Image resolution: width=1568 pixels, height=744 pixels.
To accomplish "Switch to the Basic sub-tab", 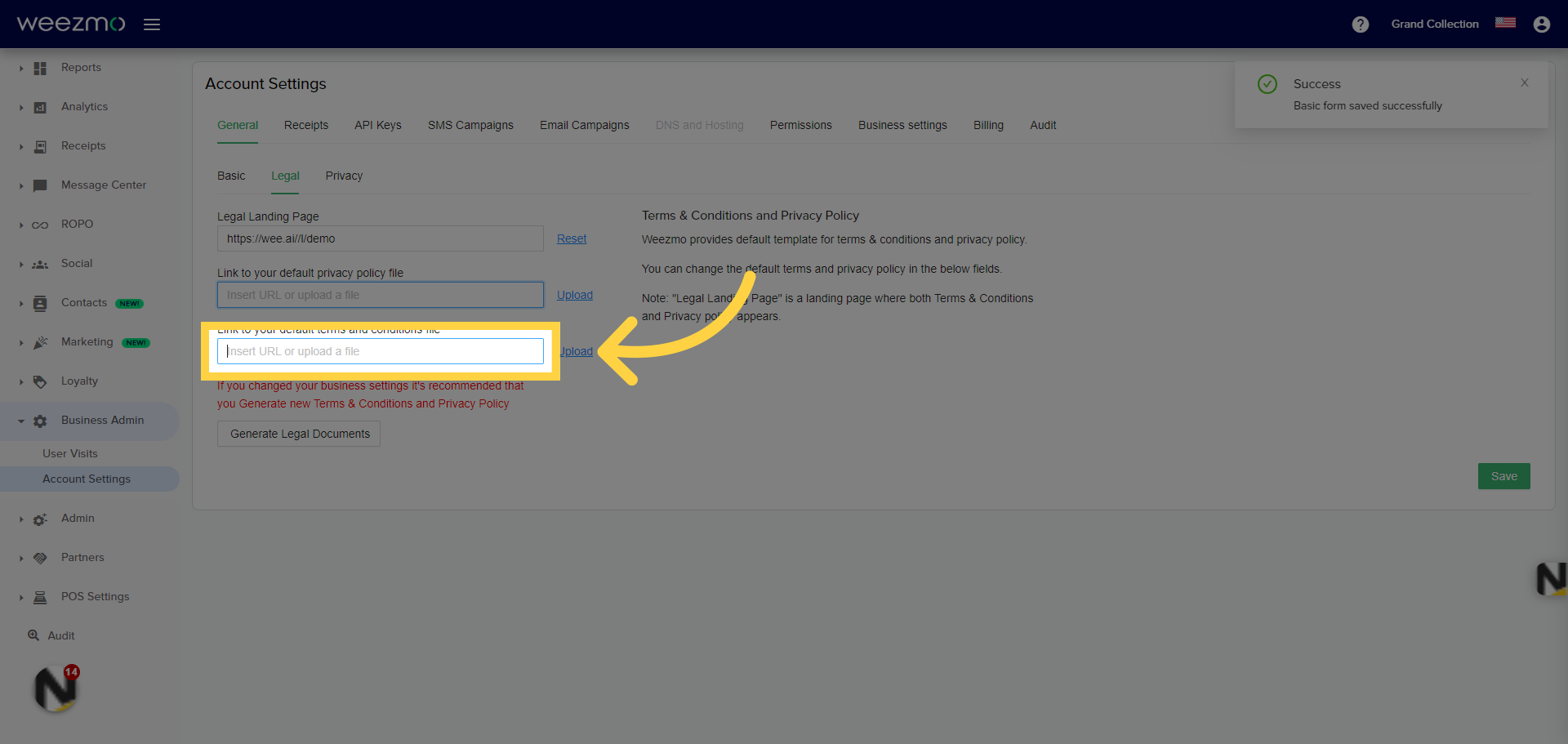I will pyautogui.click(x=231, y=176).
